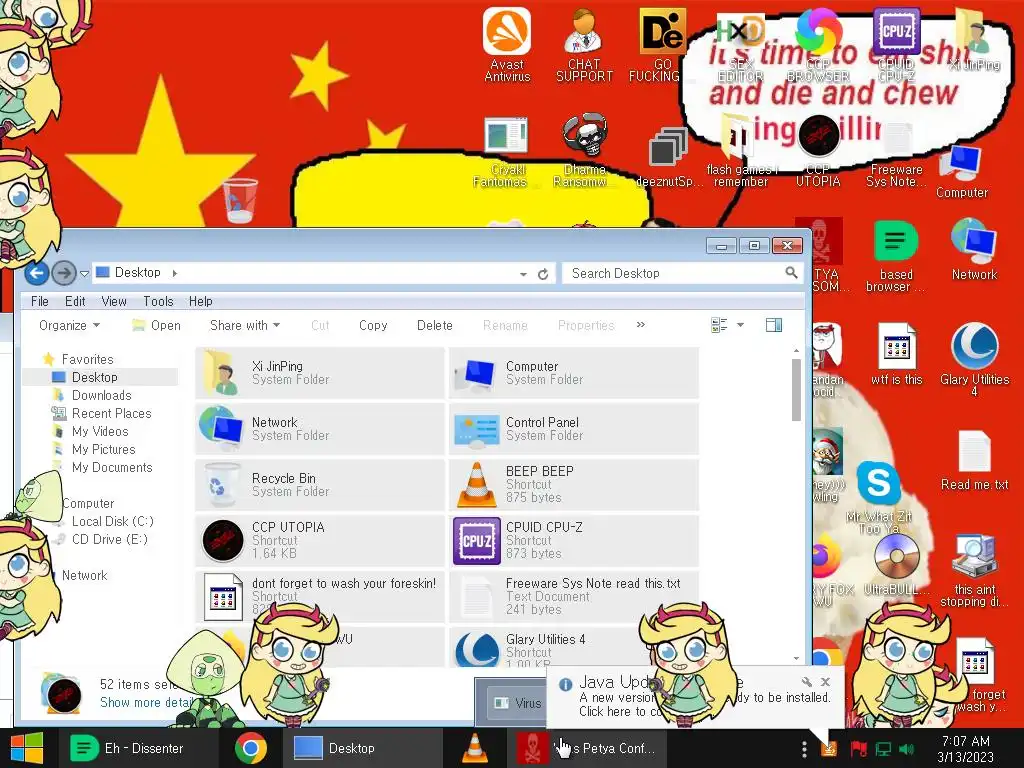This screenshot has width=1024, height=768.
Task: Open the Share with dropdown
Action: tap(245, 325)
